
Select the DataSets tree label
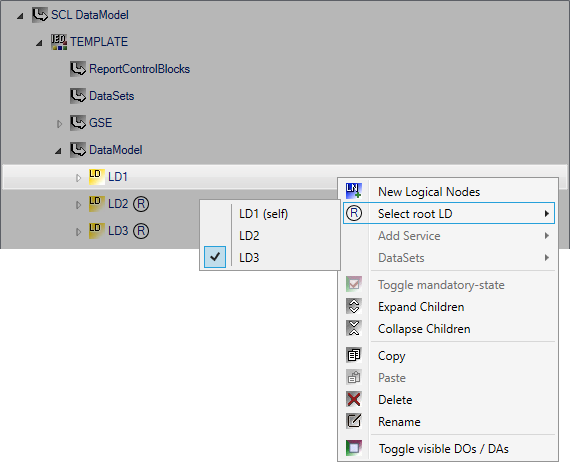pyautogui.click(x=111, y=96)
